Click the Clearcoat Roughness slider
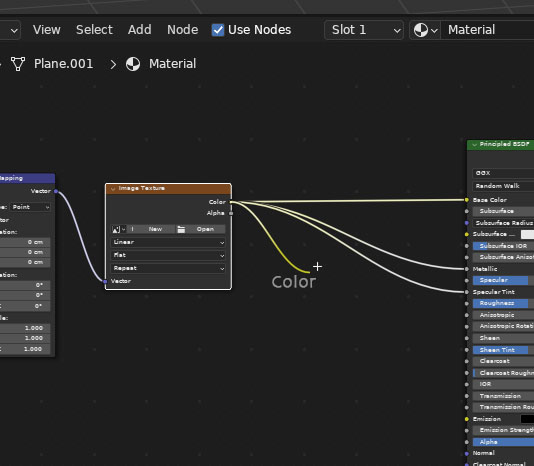 click(503, 373)
